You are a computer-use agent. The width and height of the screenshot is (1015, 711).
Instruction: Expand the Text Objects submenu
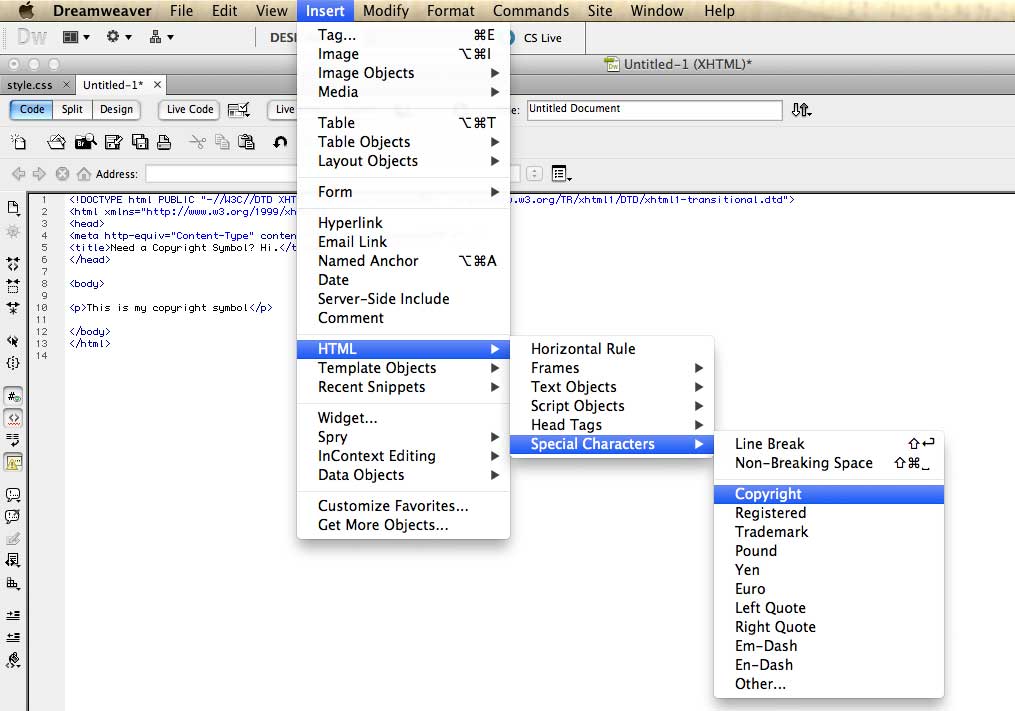[x=612, y=387]
